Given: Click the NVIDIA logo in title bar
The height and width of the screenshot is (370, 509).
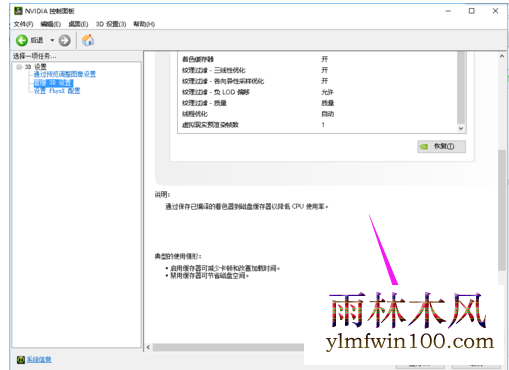Looking at the screenshot, I should click(x=18, y=11).
